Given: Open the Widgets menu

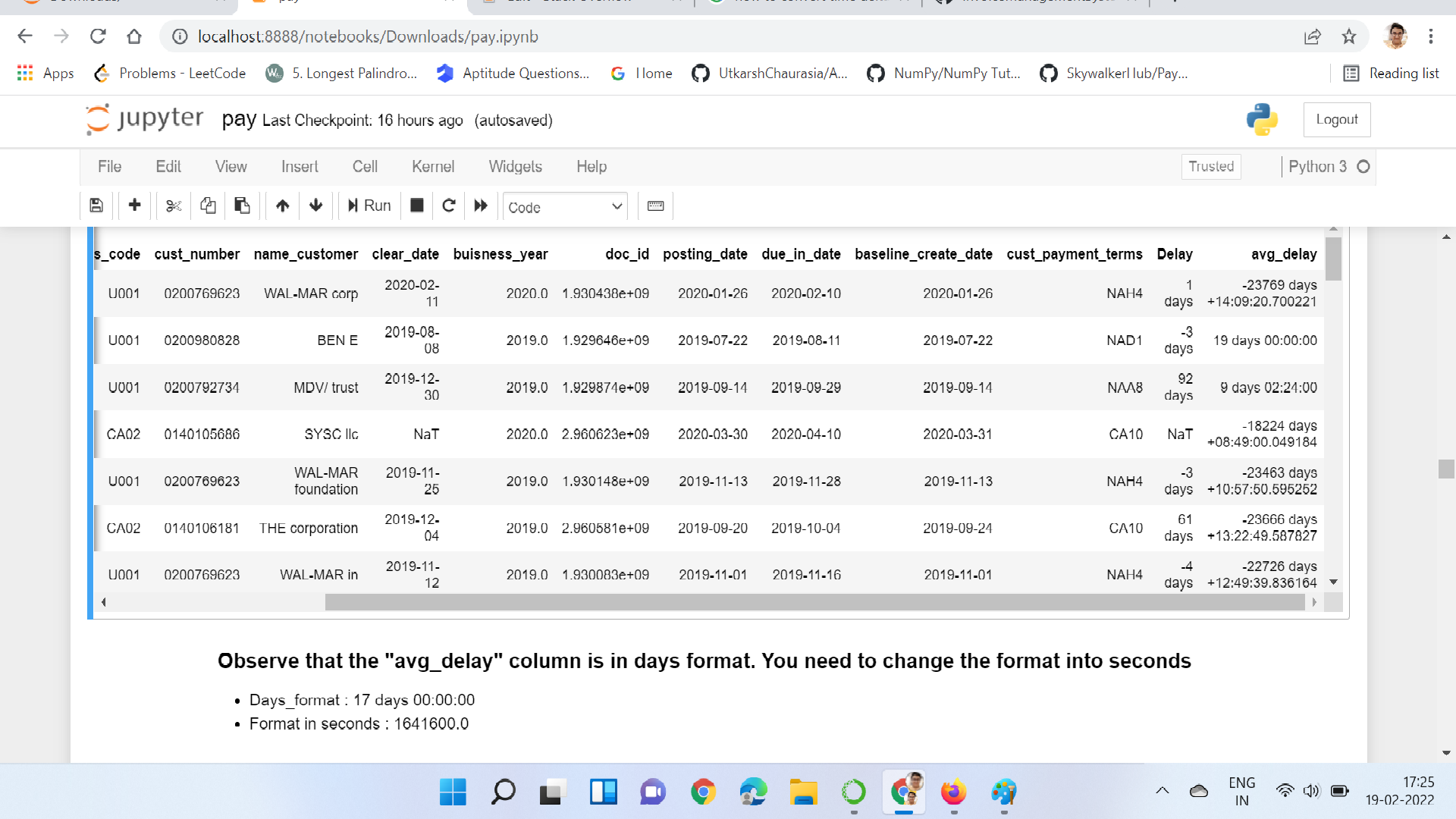Looking at the screenshot, I should click(516, 167).
